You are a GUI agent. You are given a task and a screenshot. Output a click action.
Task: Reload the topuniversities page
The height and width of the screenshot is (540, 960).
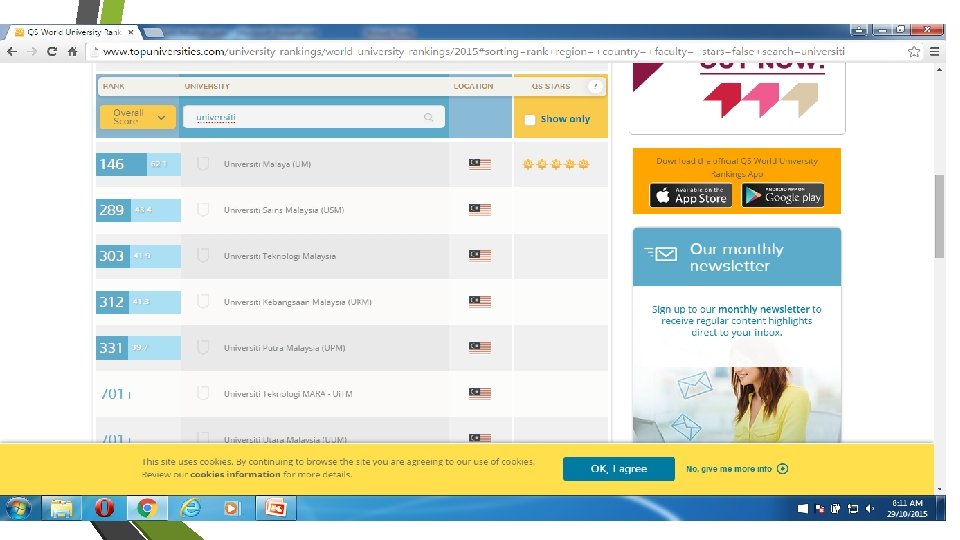coord(52,51)
